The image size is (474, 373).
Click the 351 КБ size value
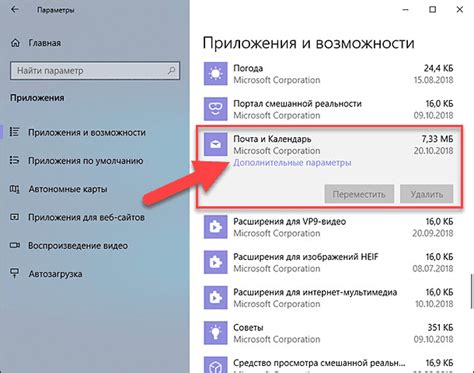click(x=440, y=328)
